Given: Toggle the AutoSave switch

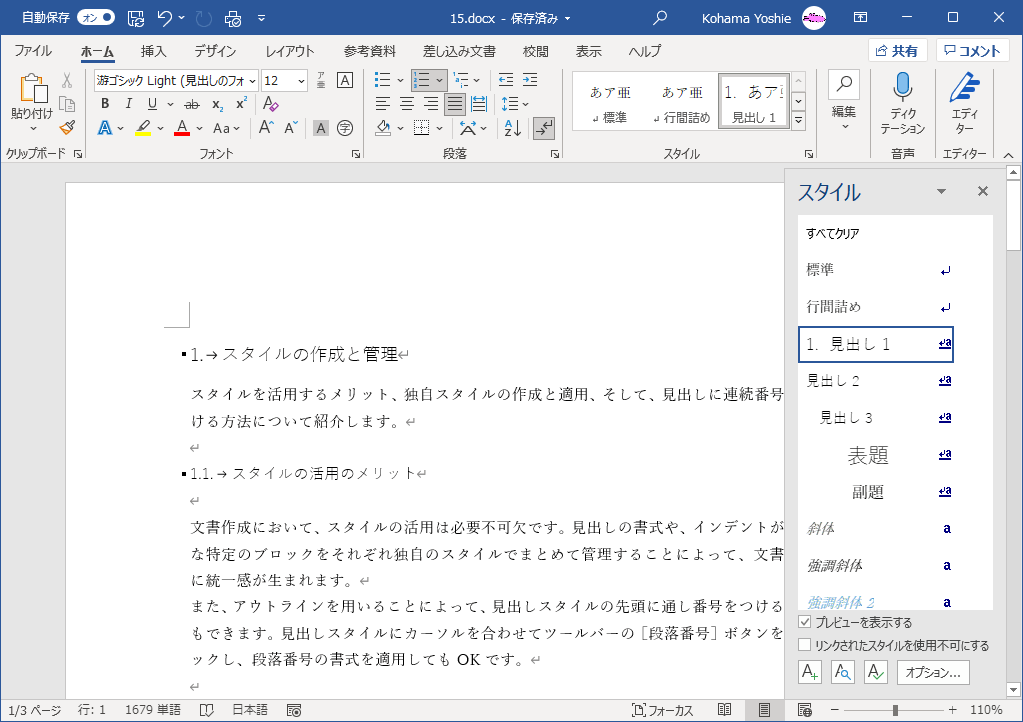Looking at the screenshot, I should coord(96,17).
